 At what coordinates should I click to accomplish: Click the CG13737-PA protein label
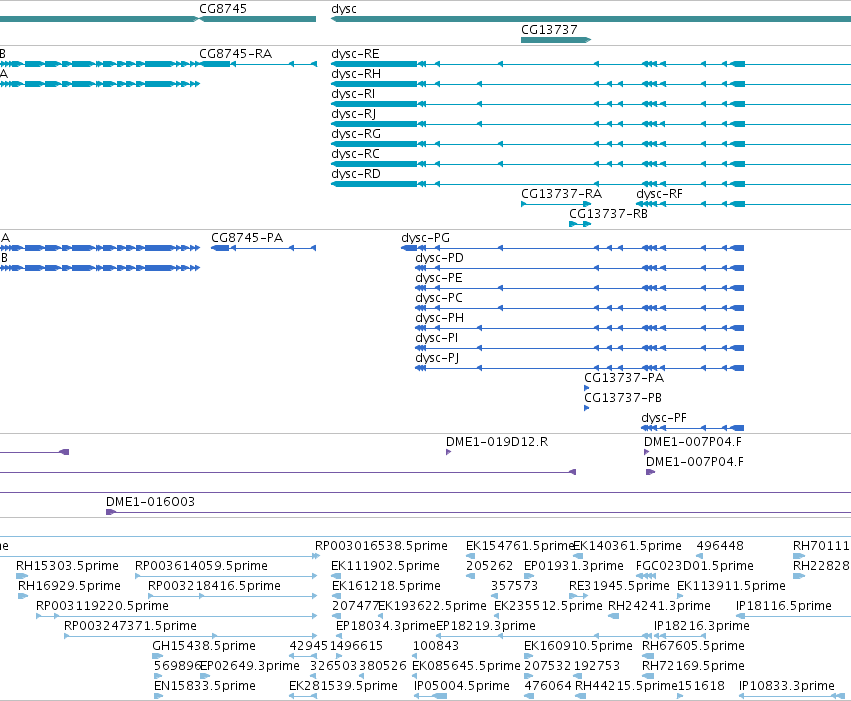pos(624,378)
